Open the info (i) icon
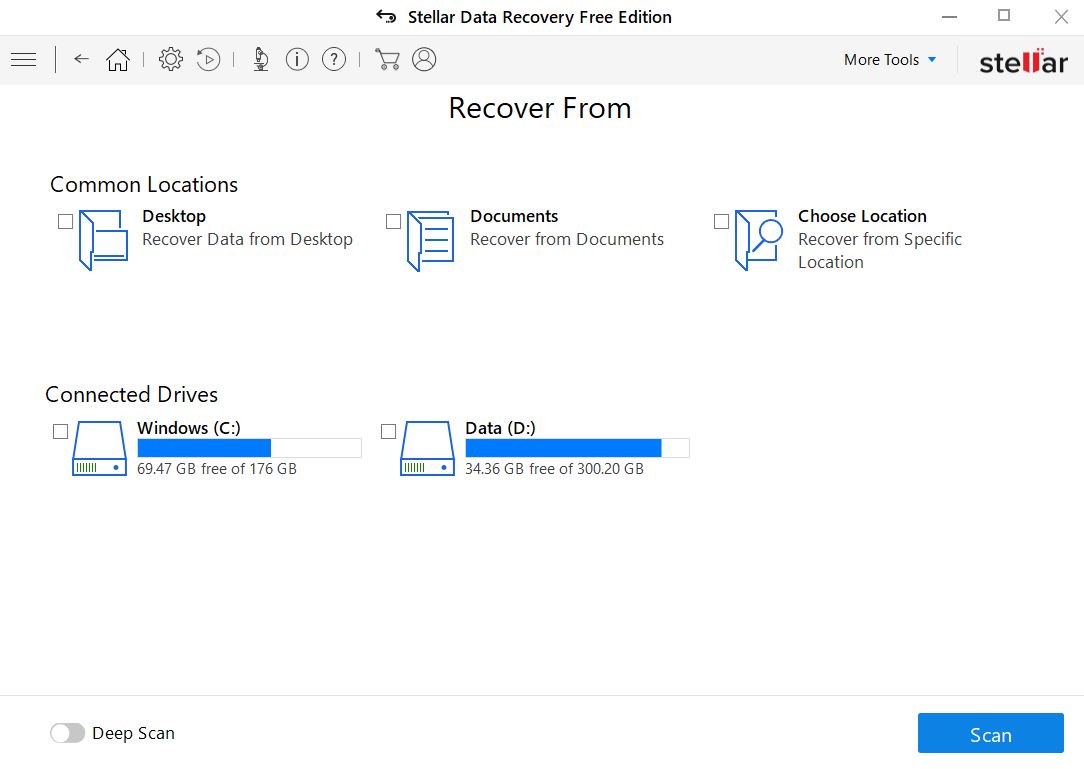The image size is (1084, 769). 297,59
